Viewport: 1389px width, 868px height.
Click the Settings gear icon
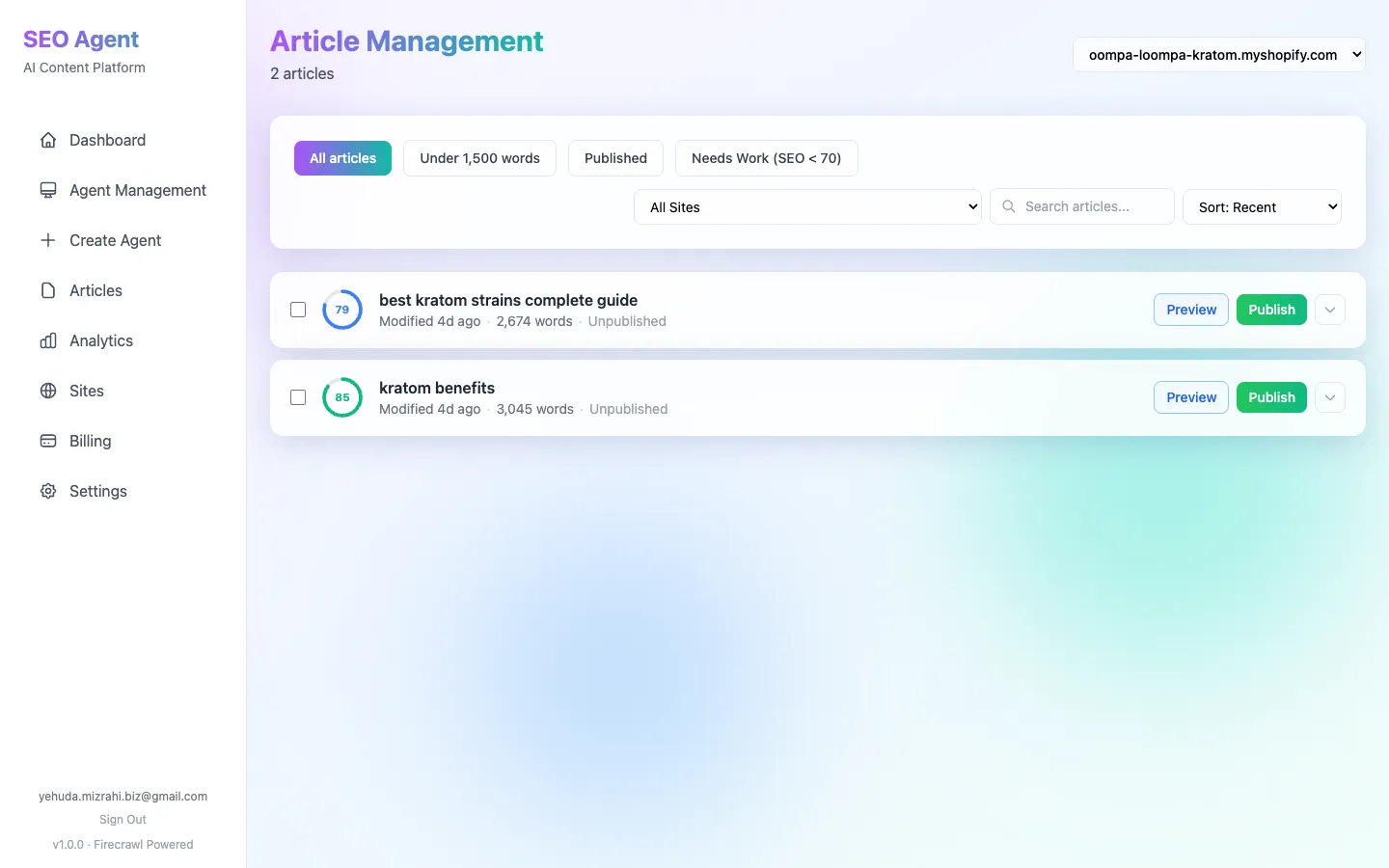48,491
